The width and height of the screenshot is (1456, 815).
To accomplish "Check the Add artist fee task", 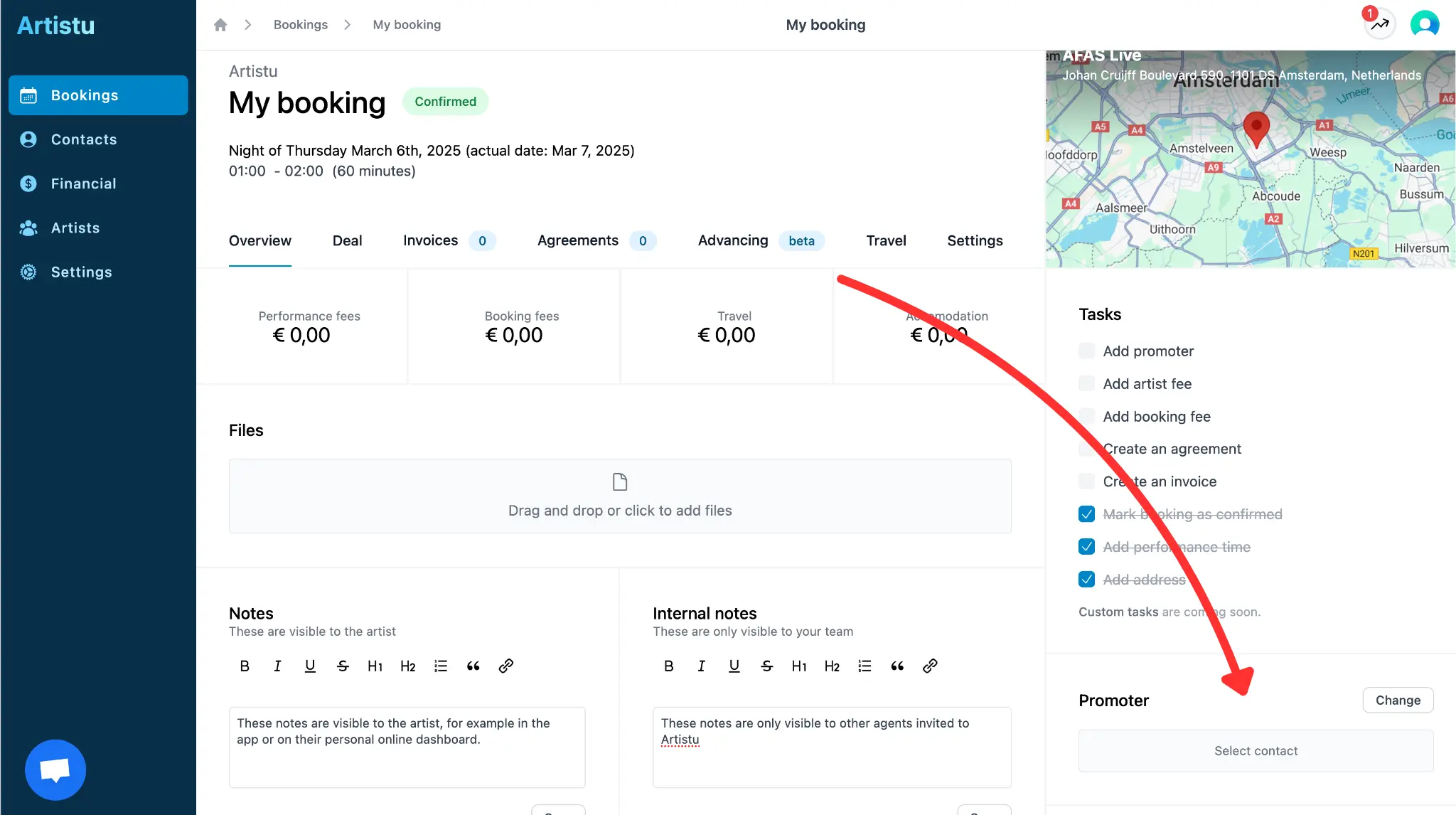I will (x=1086, y=383).
